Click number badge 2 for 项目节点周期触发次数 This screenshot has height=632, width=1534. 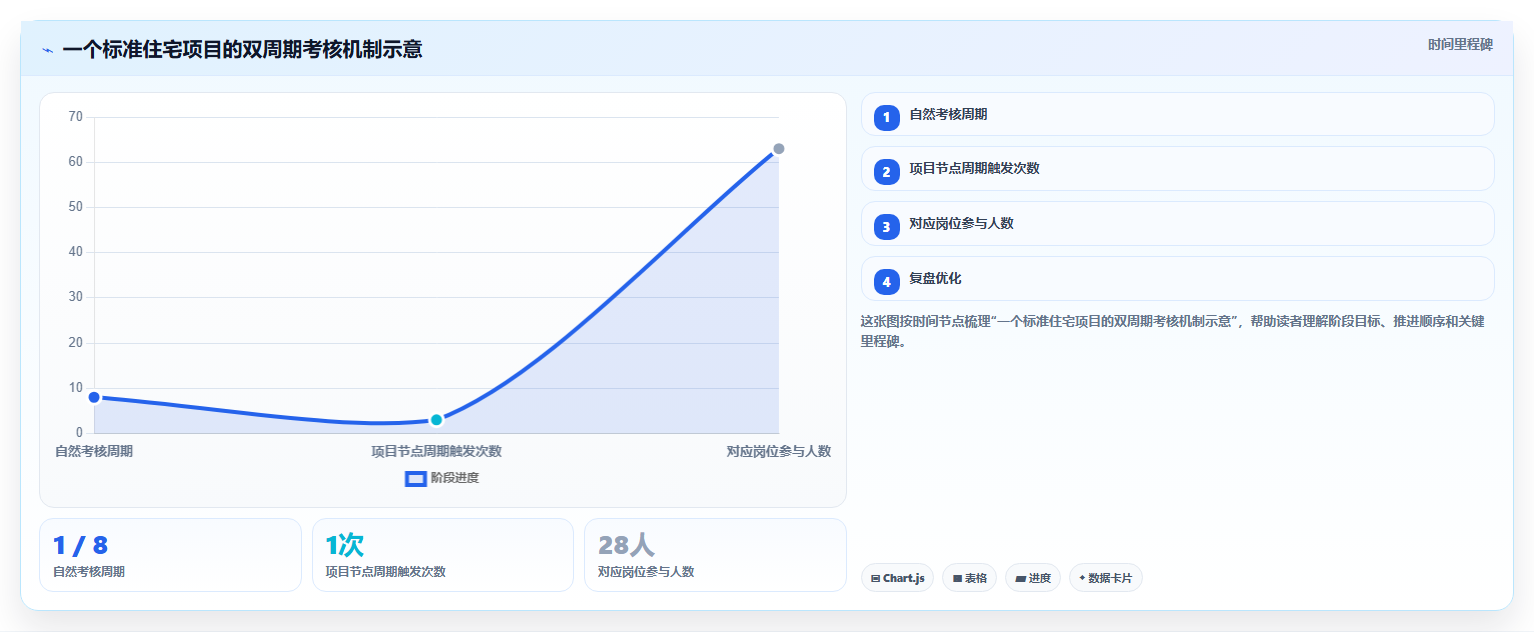click(886, 172)
